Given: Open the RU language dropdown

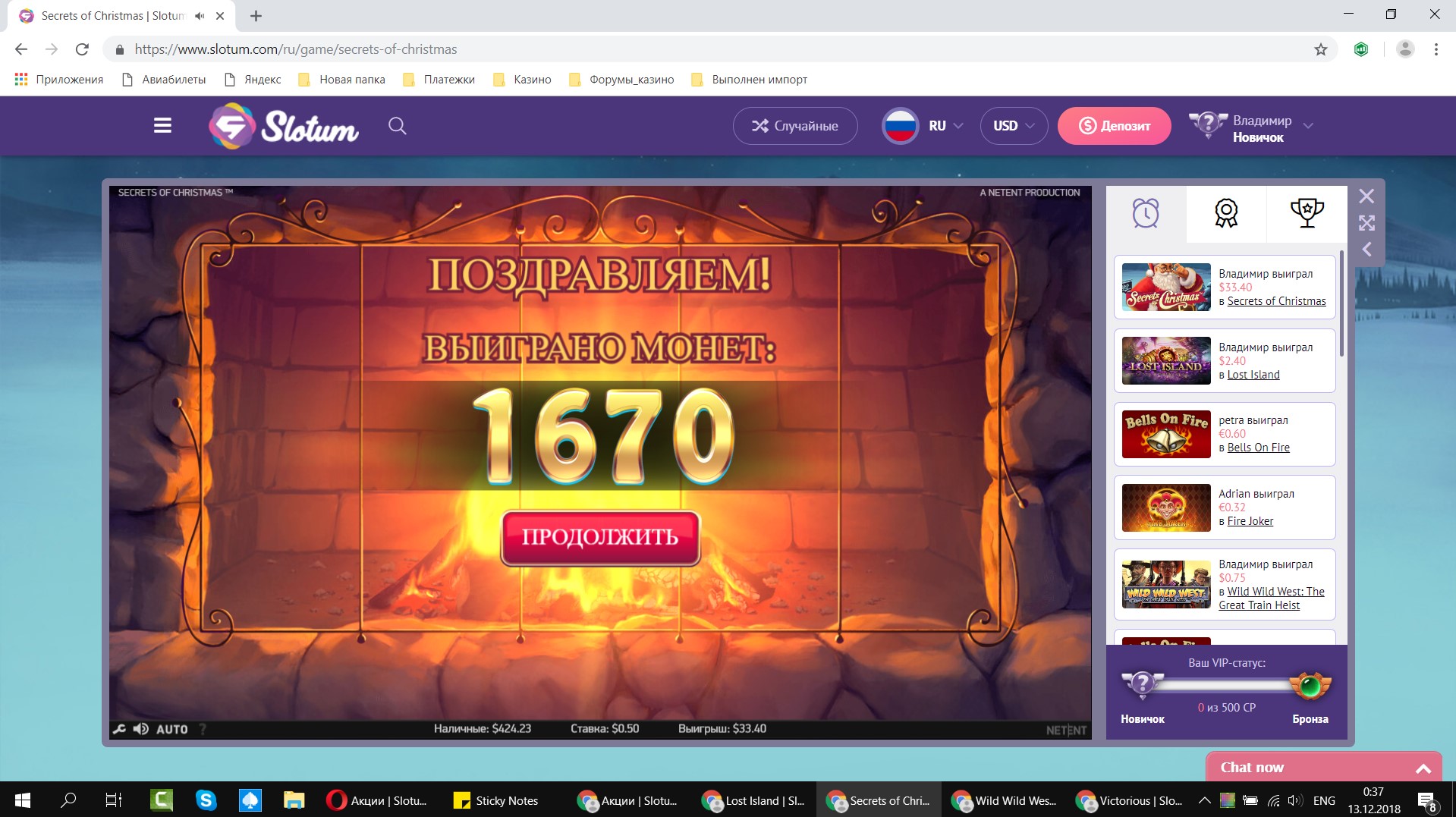Looking at the screenshot, I should point(923,126).
